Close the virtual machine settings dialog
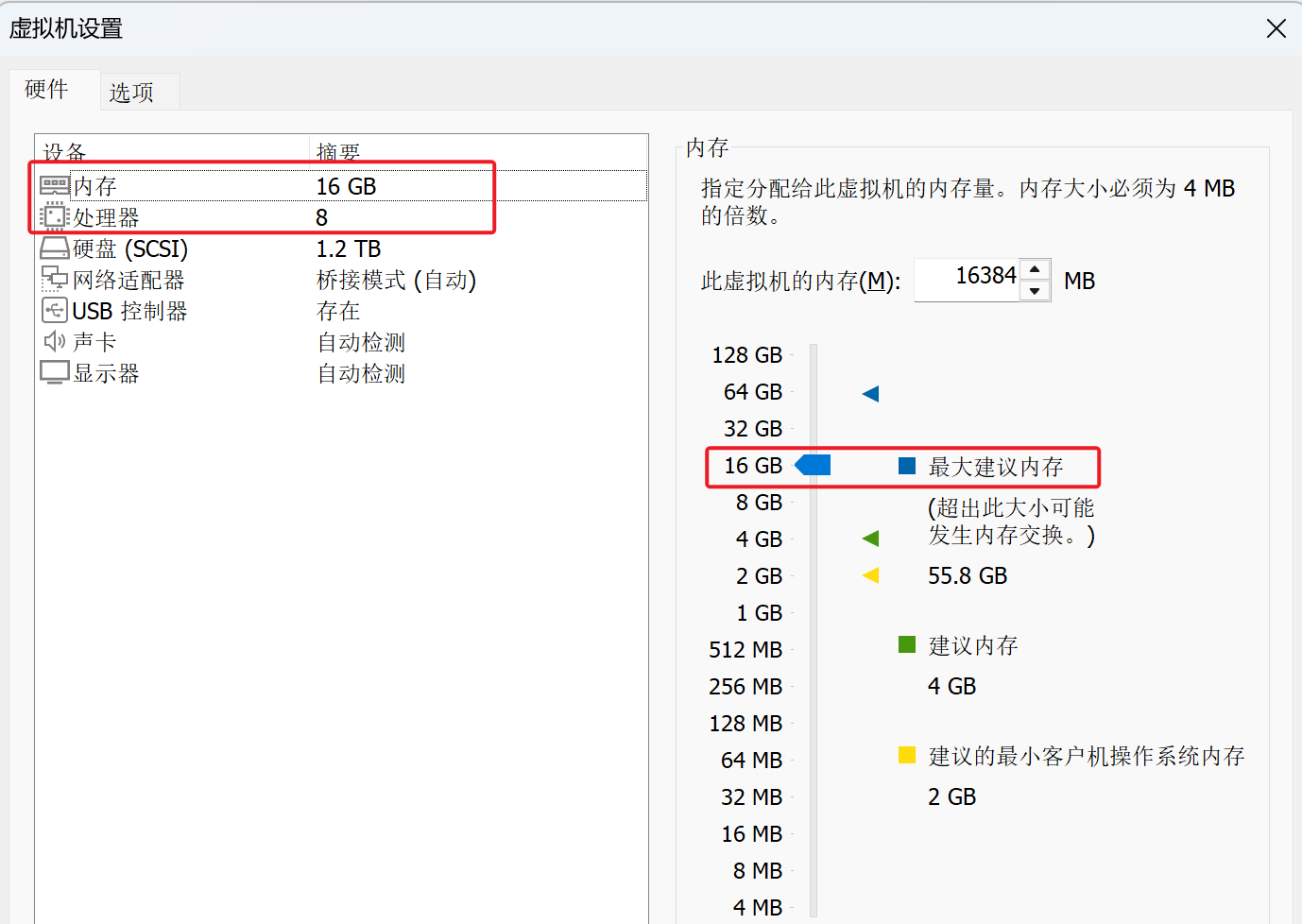Screen dimensions: 1302x924 [1276, 28]
